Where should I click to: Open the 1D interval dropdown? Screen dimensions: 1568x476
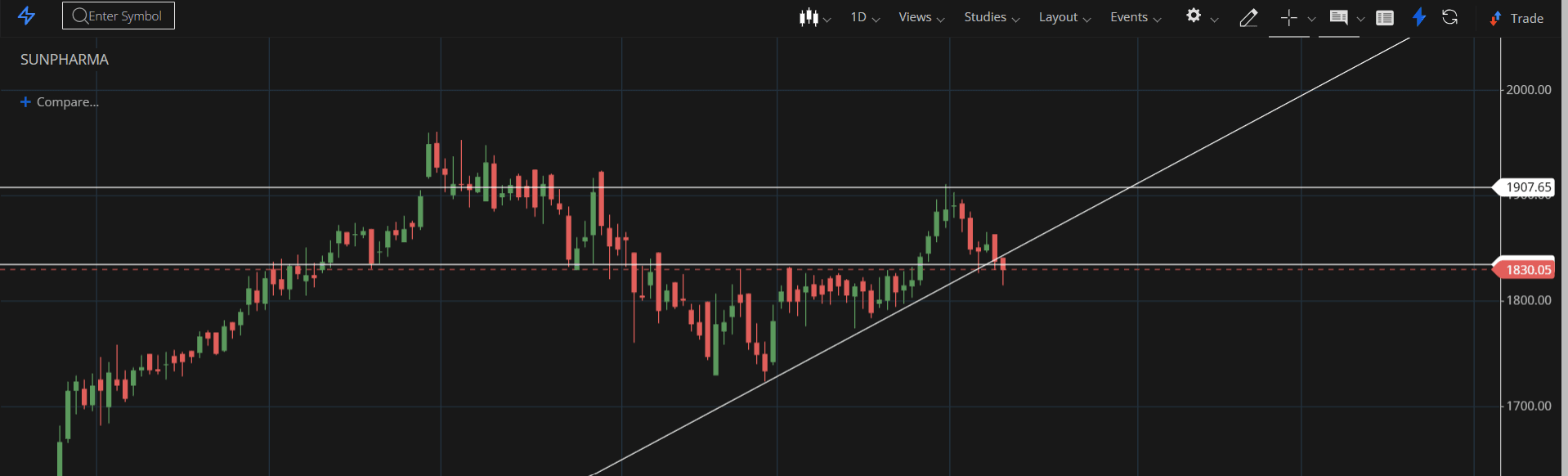pos(865,17)
